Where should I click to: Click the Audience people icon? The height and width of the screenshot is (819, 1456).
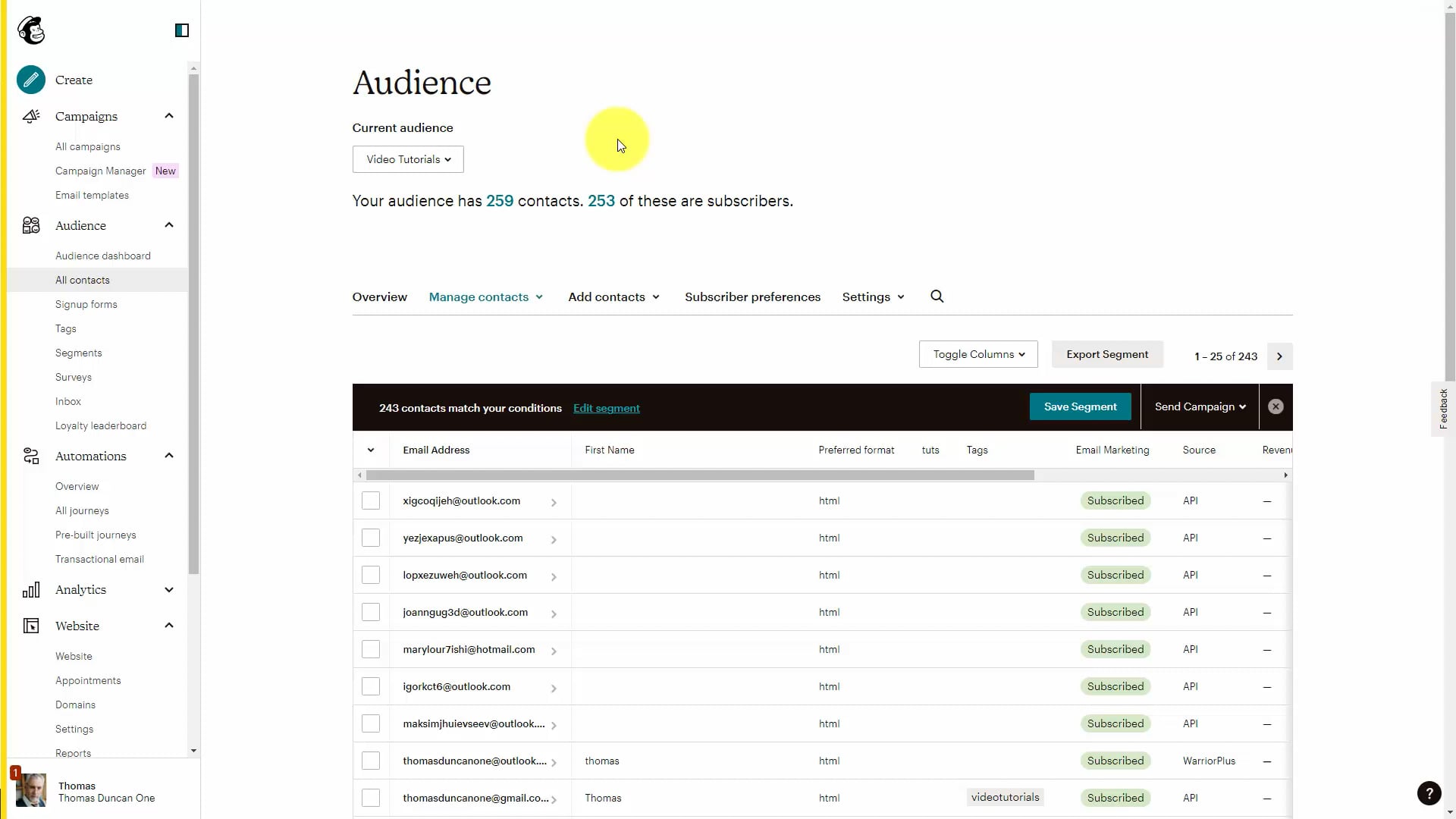pos(31,225)
